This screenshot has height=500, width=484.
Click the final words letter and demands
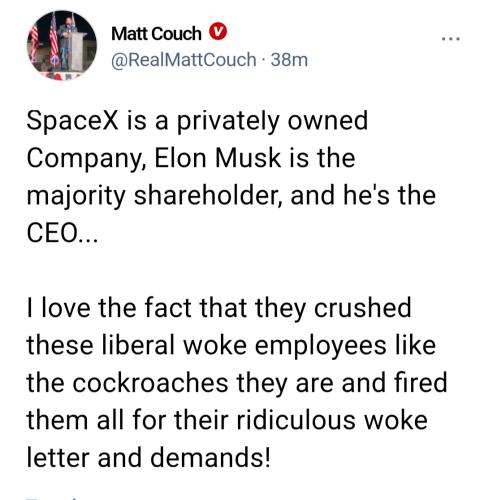tap(148, 458)
